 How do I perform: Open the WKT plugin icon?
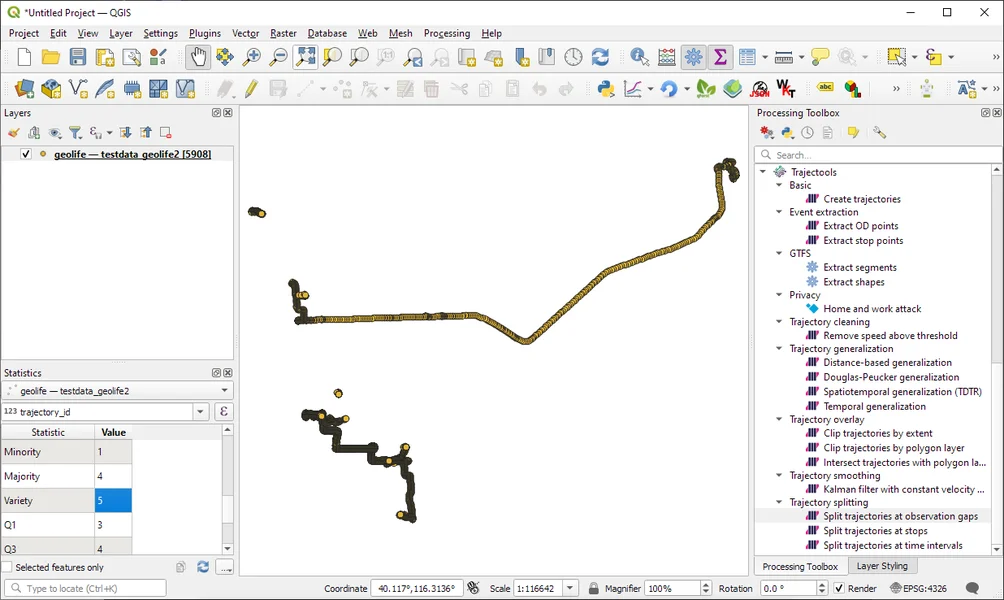786,88
